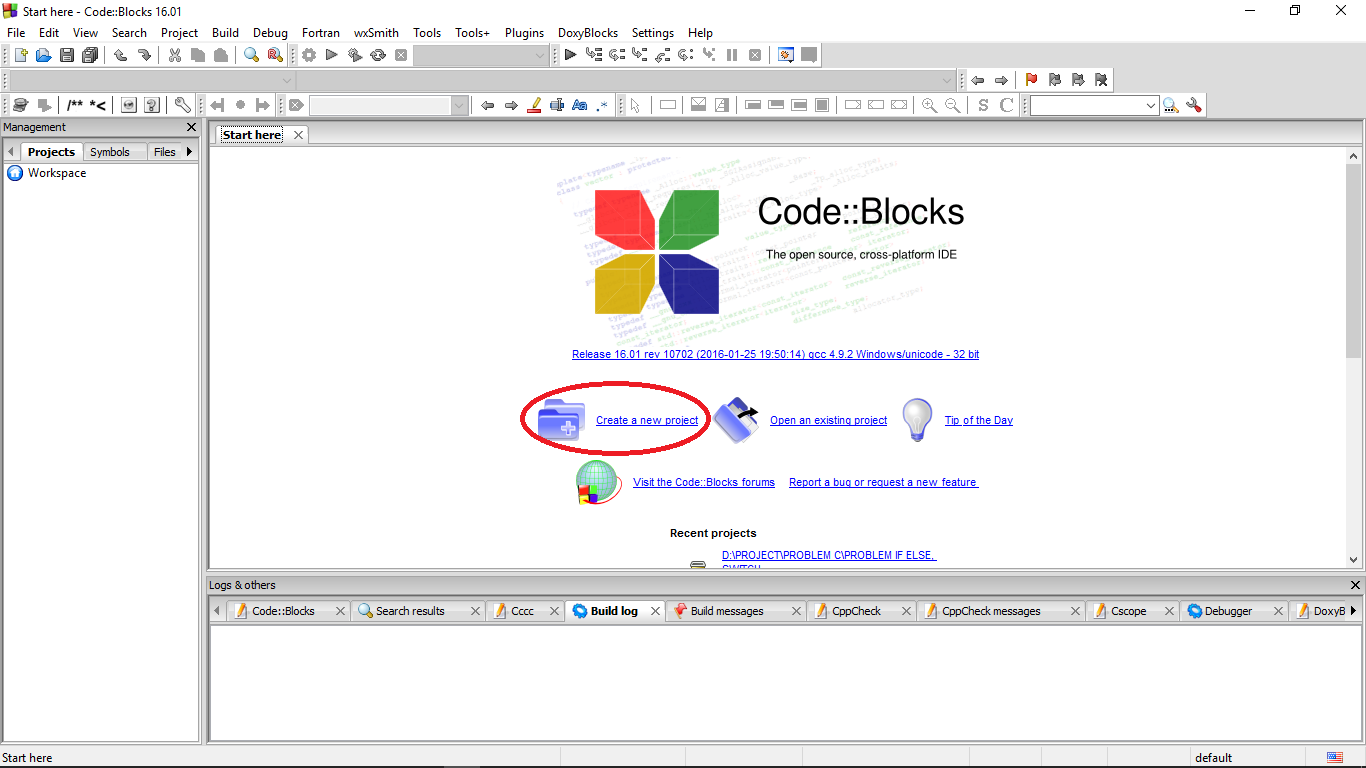This screenshot has height=768, width=1366.
Task: Click the Break debugger pause icon
Action: [x=732, y=55]
